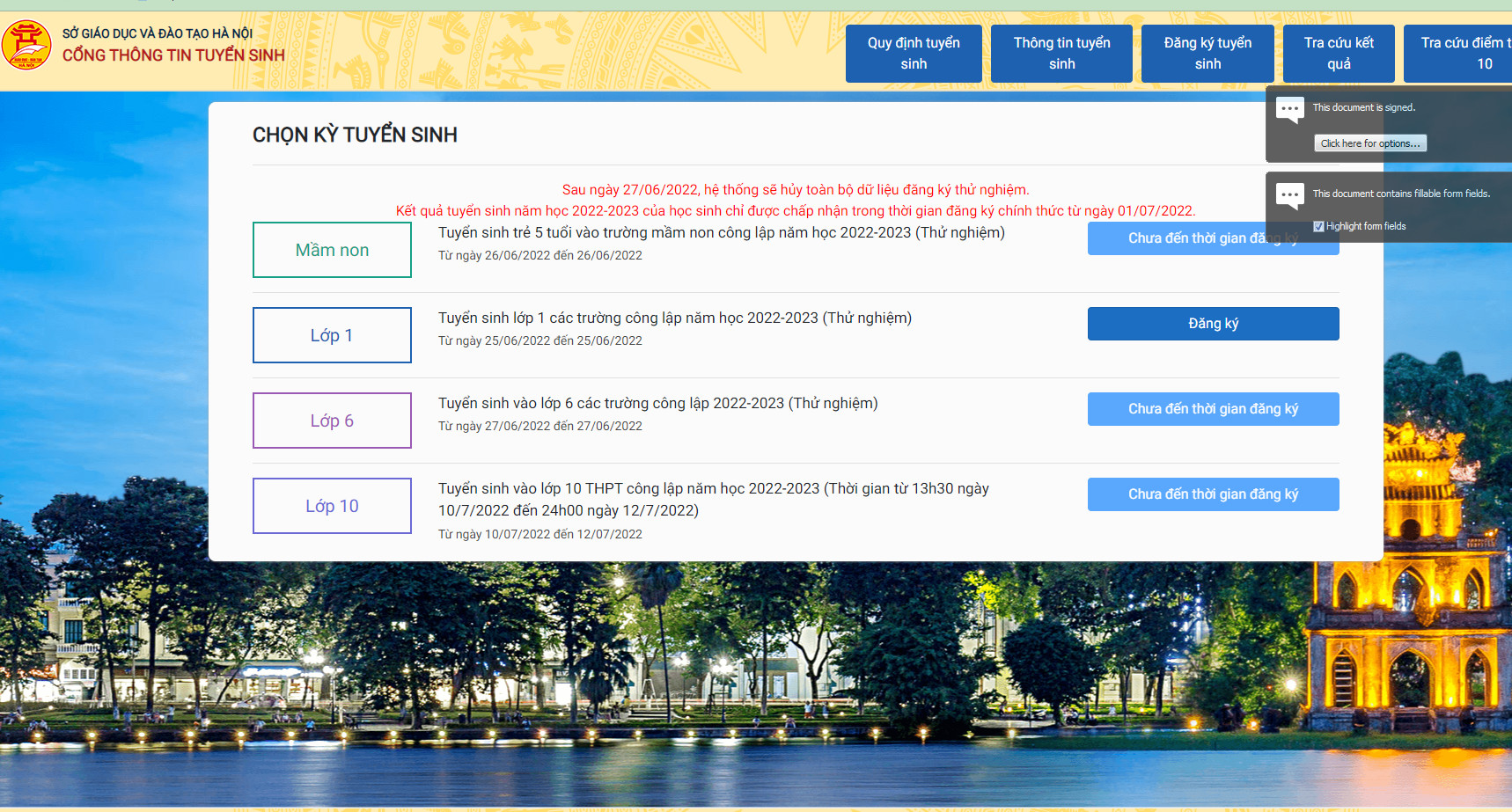Toggle the Highlight form fields checkbox
The height and width of the screenshot is (812, 1512).
(1318, 227)
